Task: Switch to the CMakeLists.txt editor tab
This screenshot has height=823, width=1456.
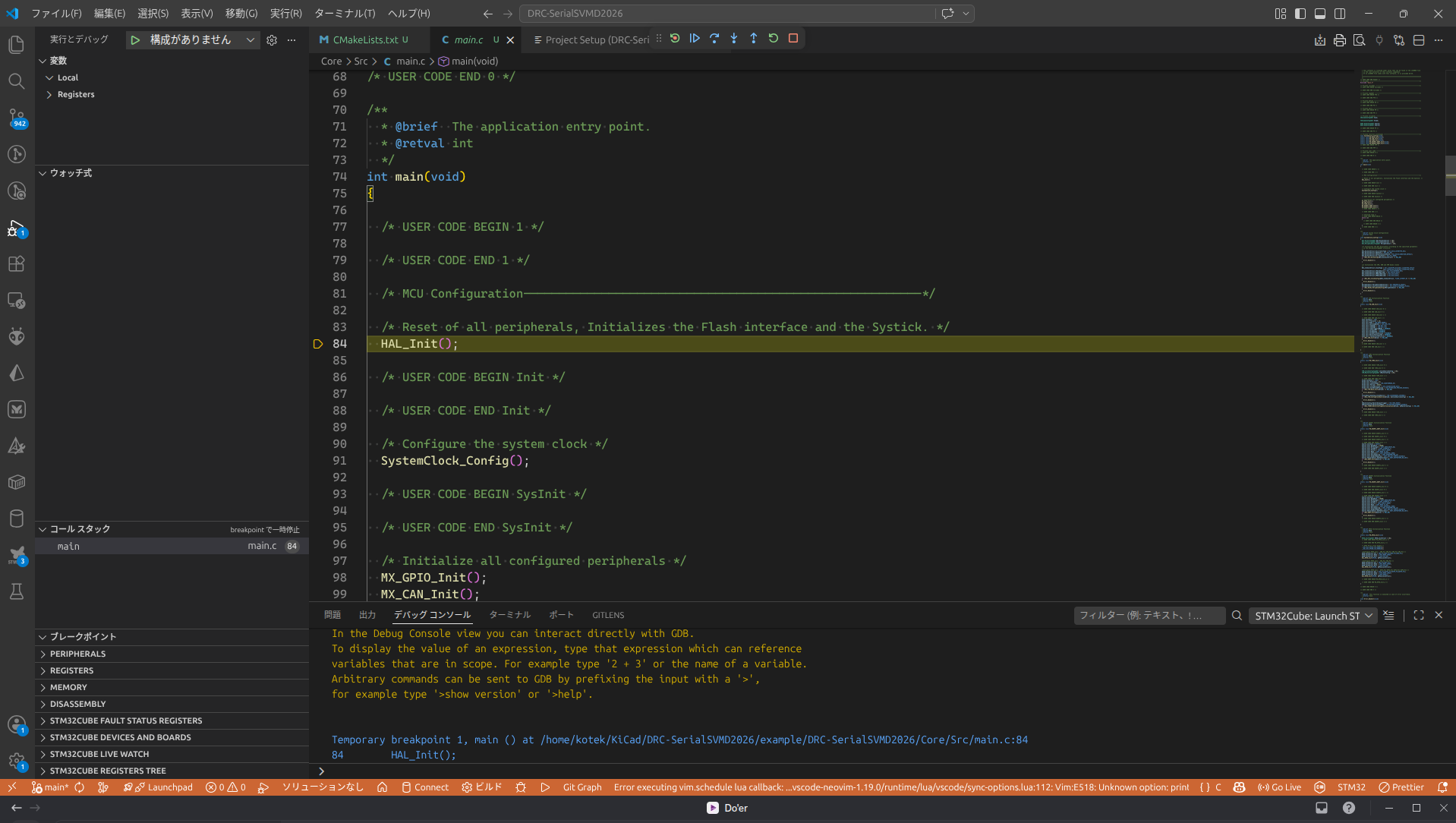Action: [x=365, y=40]
